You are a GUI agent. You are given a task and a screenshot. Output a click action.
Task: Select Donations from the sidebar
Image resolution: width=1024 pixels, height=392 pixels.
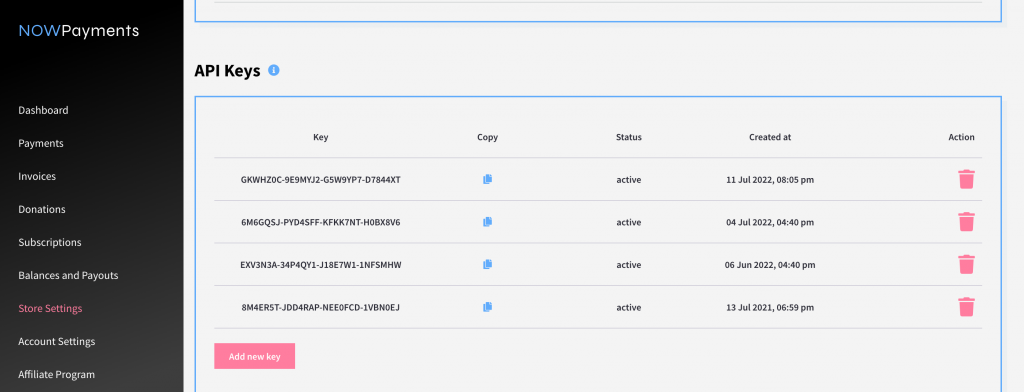coord(42,209)
